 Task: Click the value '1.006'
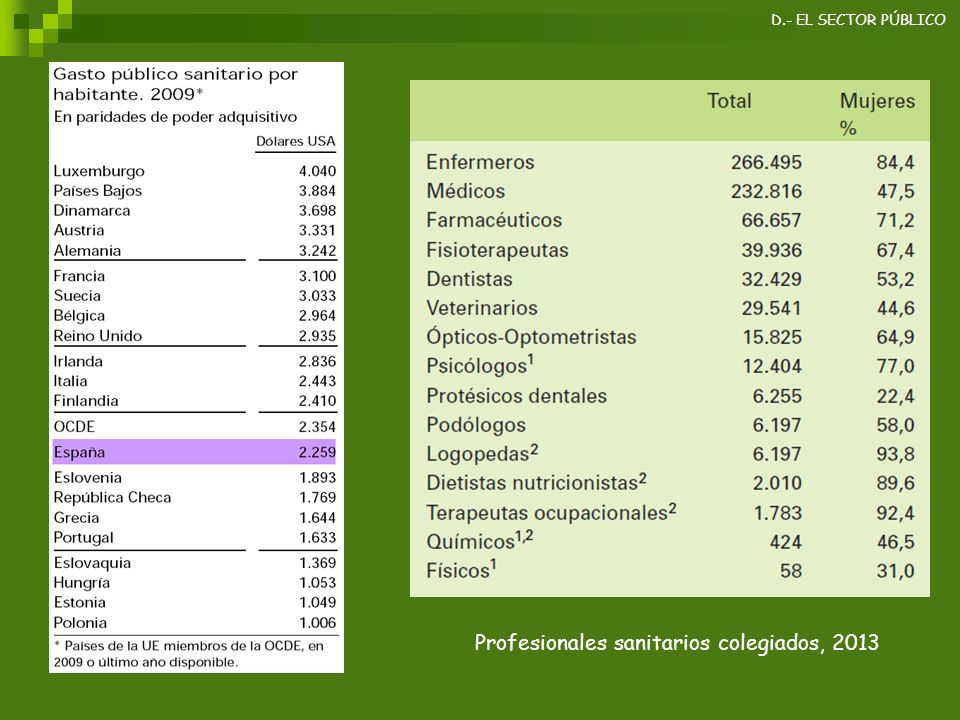pyautogui.click(x=317, y=623)
